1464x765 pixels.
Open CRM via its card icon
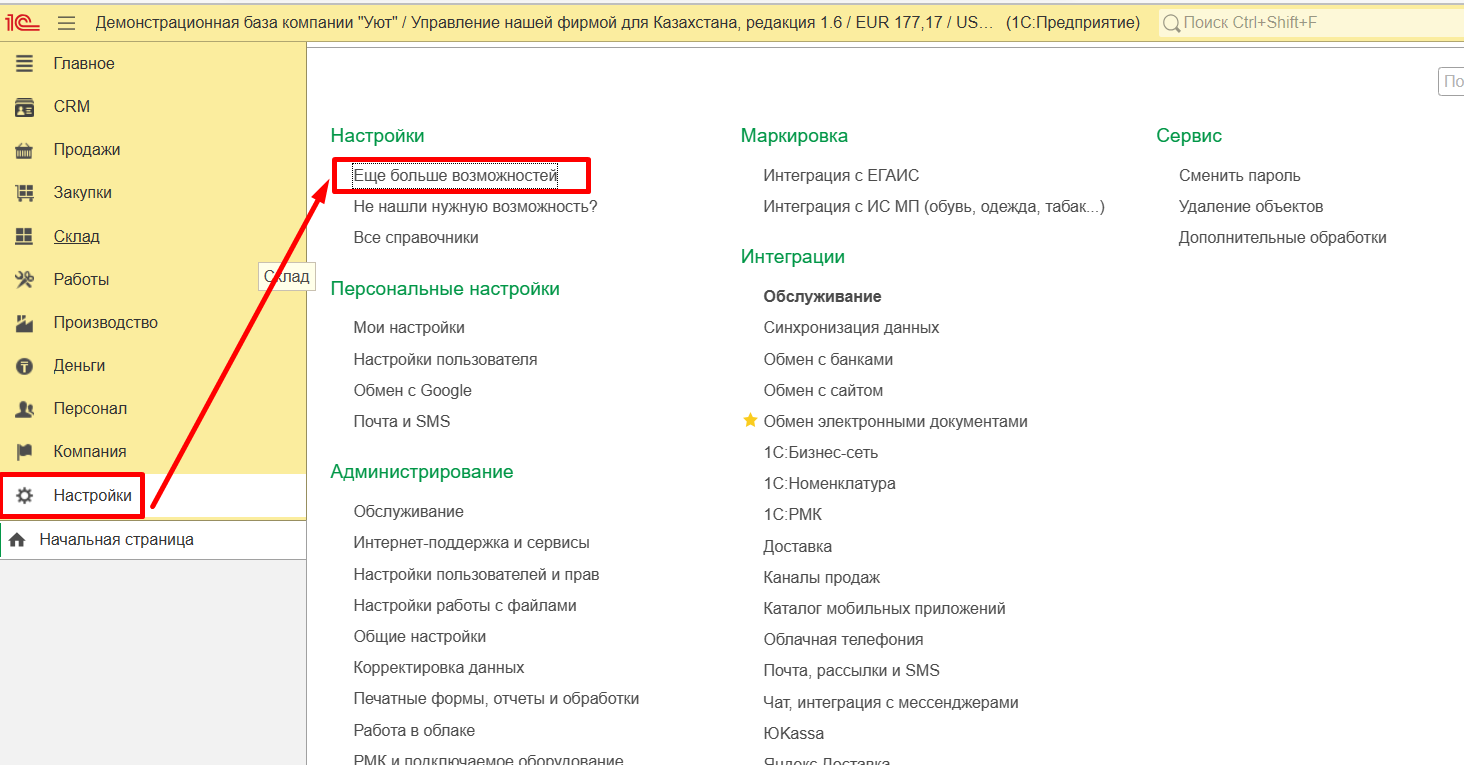(24, 106)
